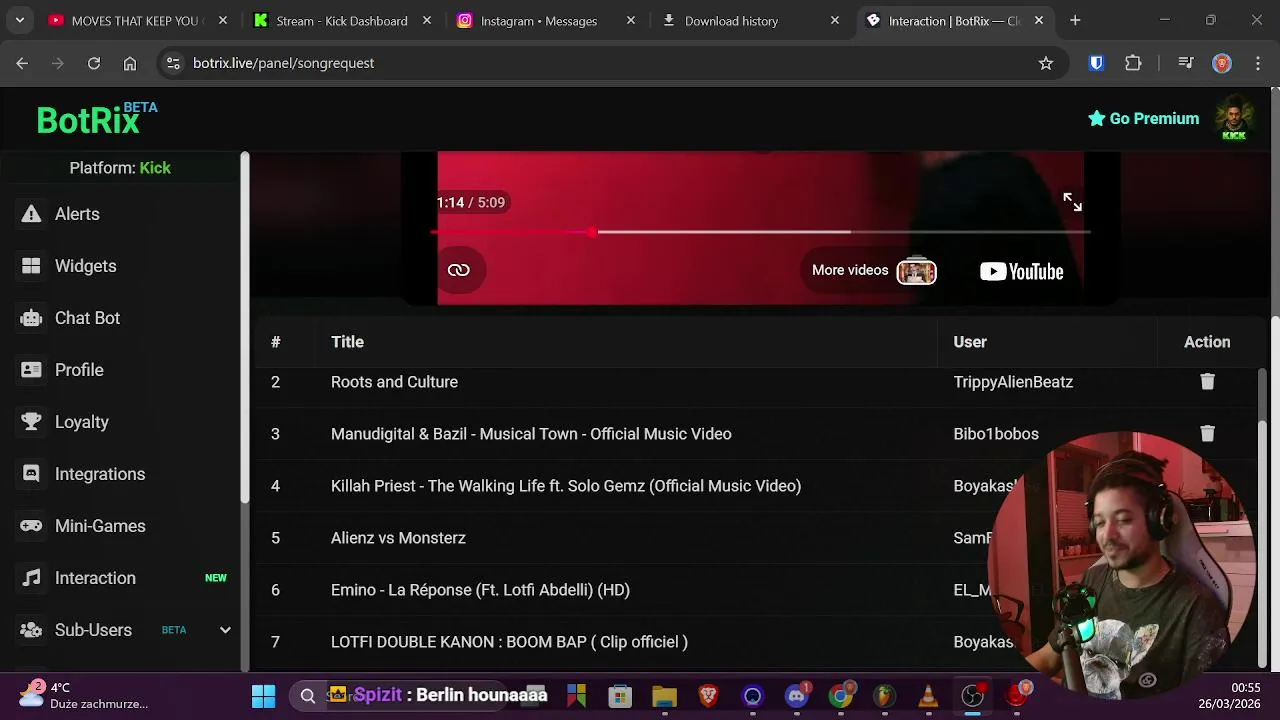Open VLC from the taskbar

tap(929, 696)
